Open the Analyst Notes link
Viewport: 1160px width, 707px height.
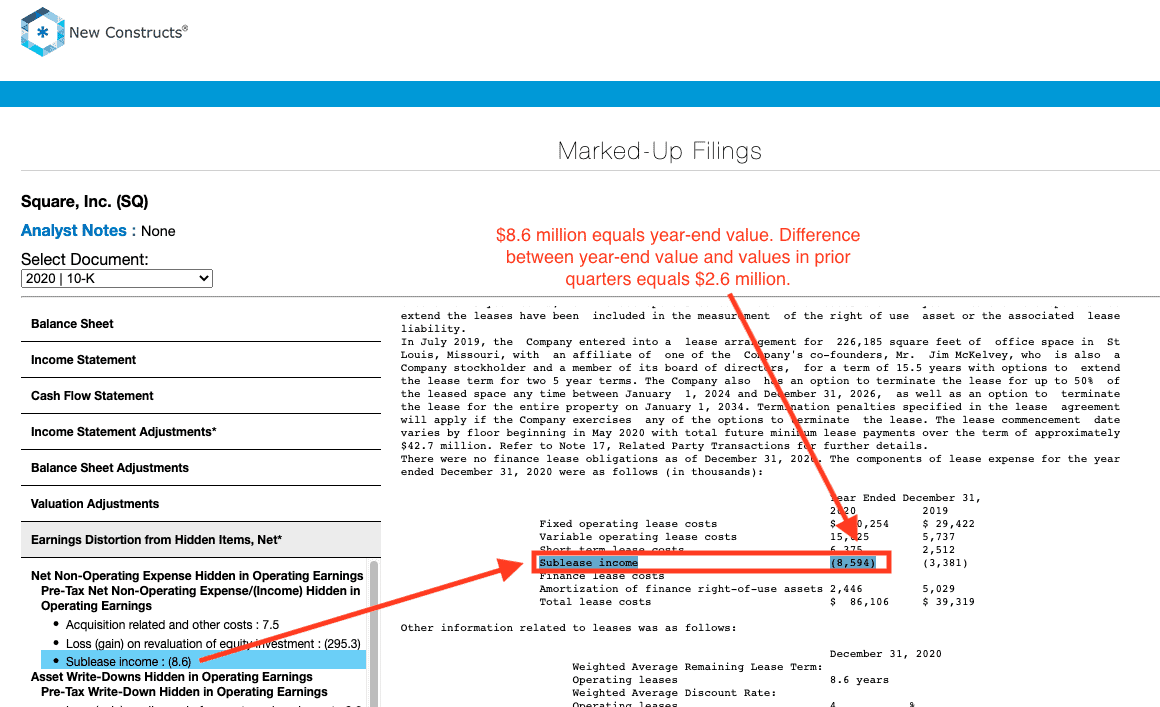click(x=73, y=231)
